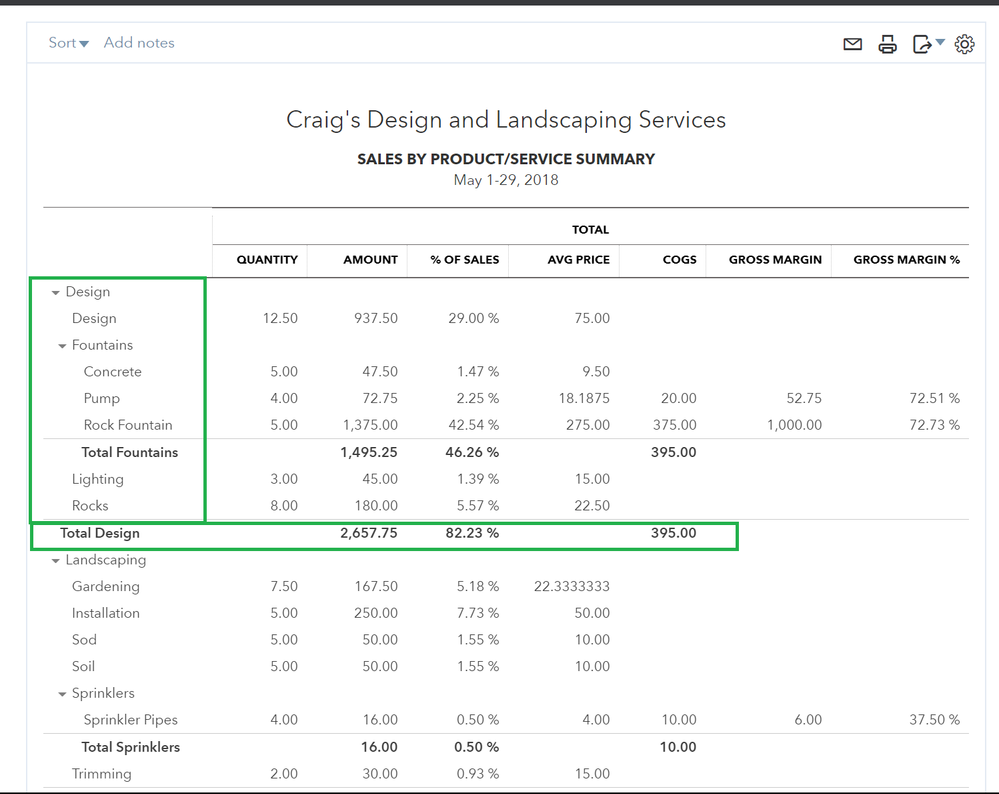Image resolution: width=999 pixels, height=794 pixels.
Task: Open report settings gear icon
Action: 964,44
